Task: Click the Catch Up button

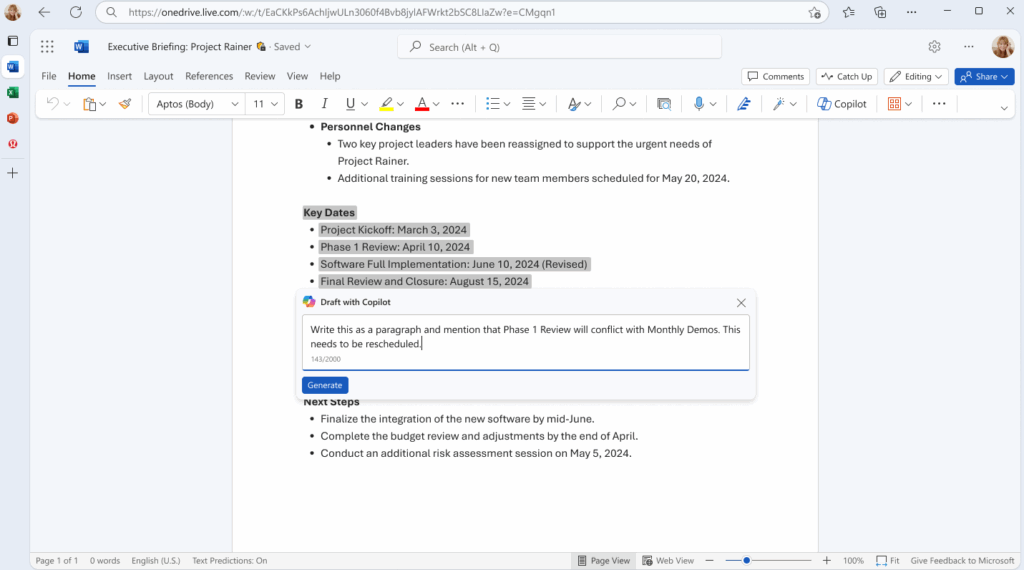Action: pyautogui.click(x=847, y=76)
